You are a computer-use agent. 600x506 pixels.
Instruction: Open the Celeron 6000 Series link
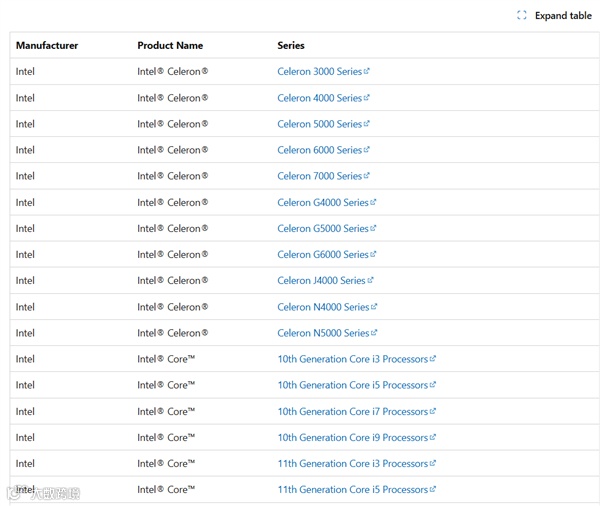tap(323, 150)
